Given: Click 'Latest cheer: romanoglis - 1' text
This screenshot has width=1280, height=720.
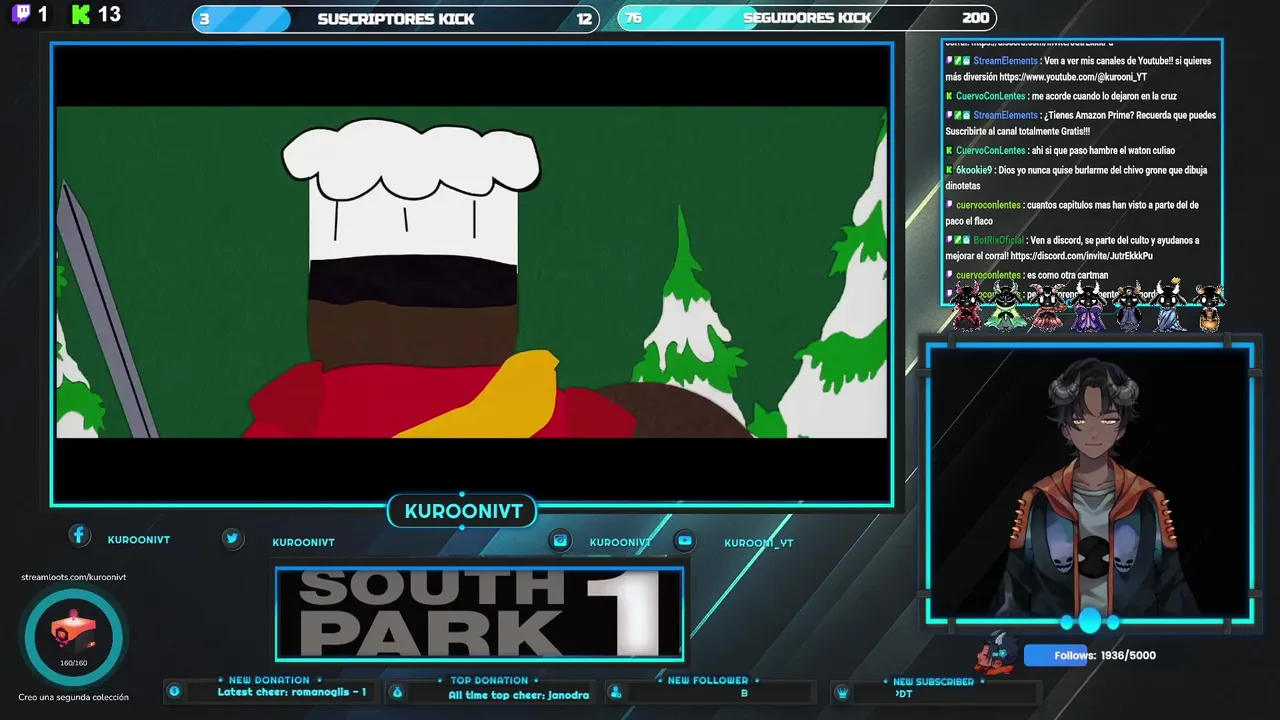Looking at the screenshot, I should click(292, 692).
